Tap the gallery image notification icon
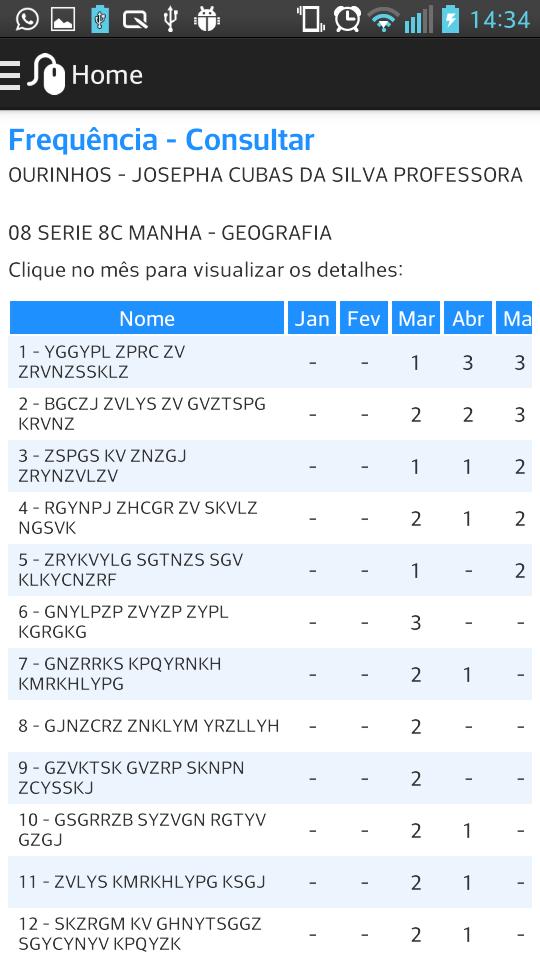This screenshot has width=540, height=960. click(x=63, y=19)
